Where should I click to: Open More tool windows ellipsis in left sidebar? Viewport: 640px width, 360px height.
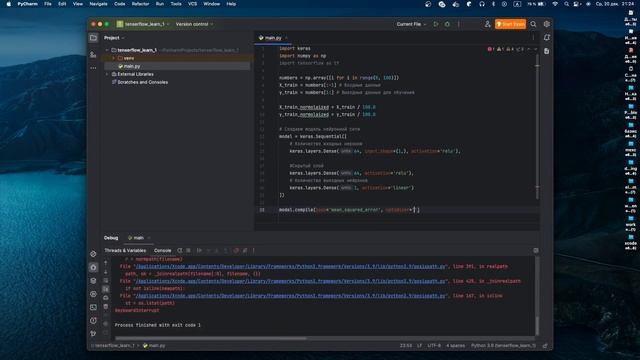[x=93, y=68]
